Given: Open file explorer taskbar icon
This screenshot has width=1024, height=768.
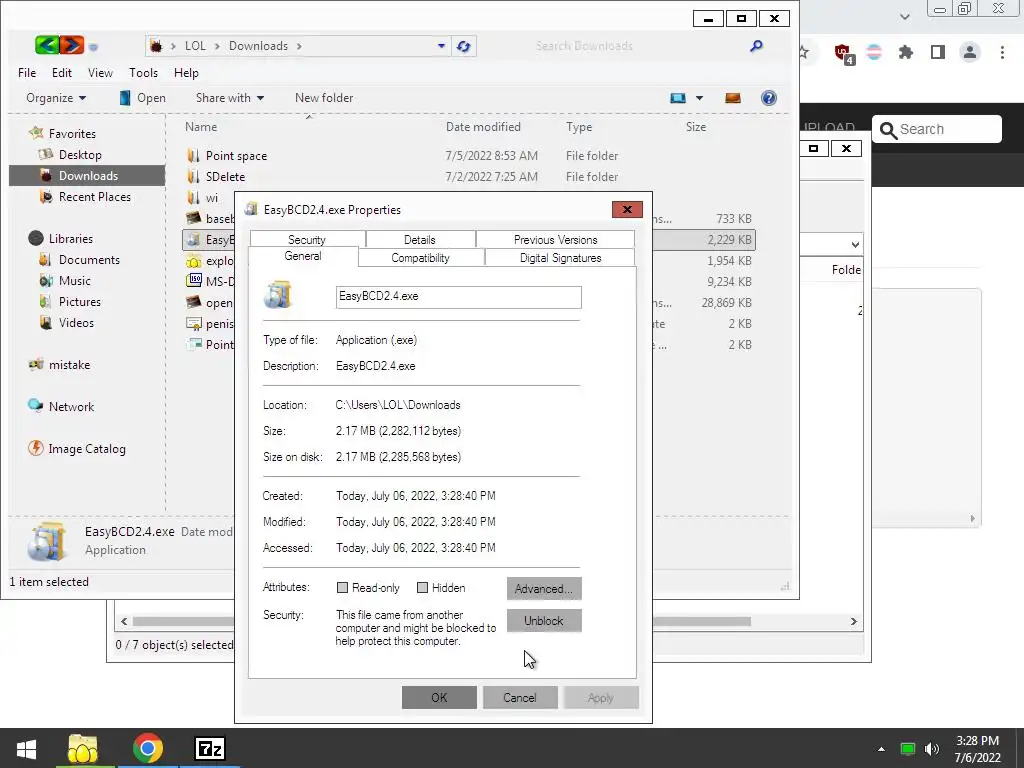Looking at the screenshot, I should point(83,748).
